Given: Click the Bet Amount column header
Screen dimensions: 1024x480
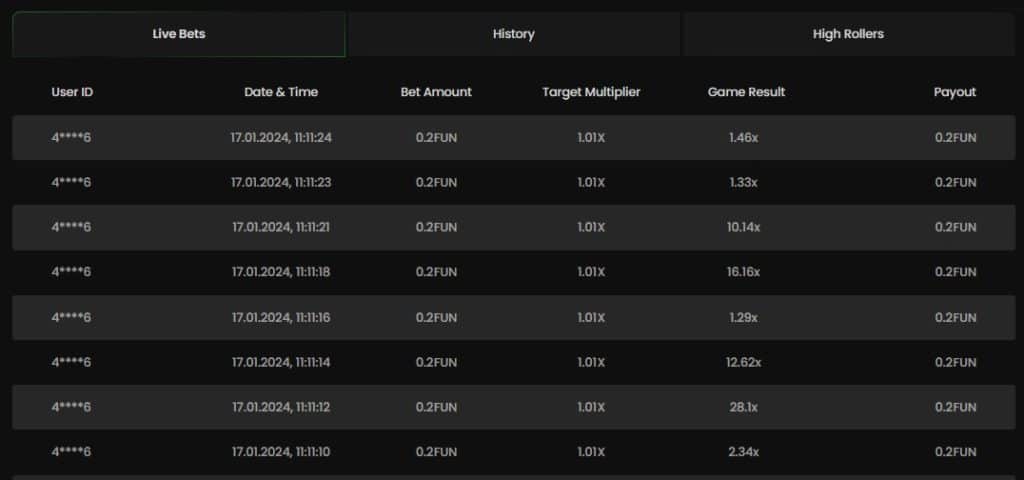Looking at the screenshot, I should [436, 92].
